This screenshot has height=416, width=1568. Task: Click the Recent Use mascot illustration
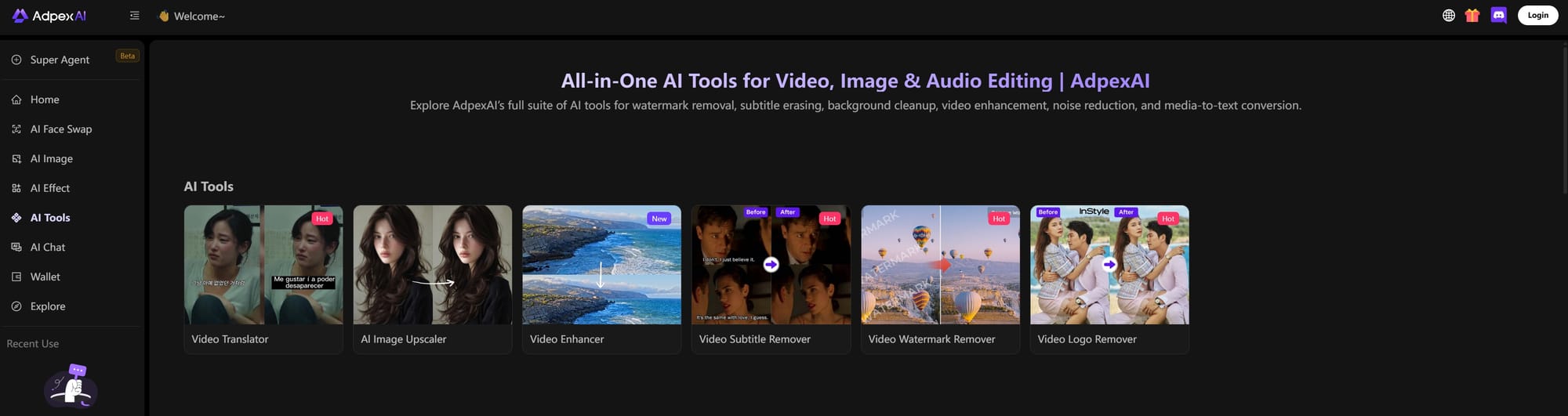click(71, 386)
